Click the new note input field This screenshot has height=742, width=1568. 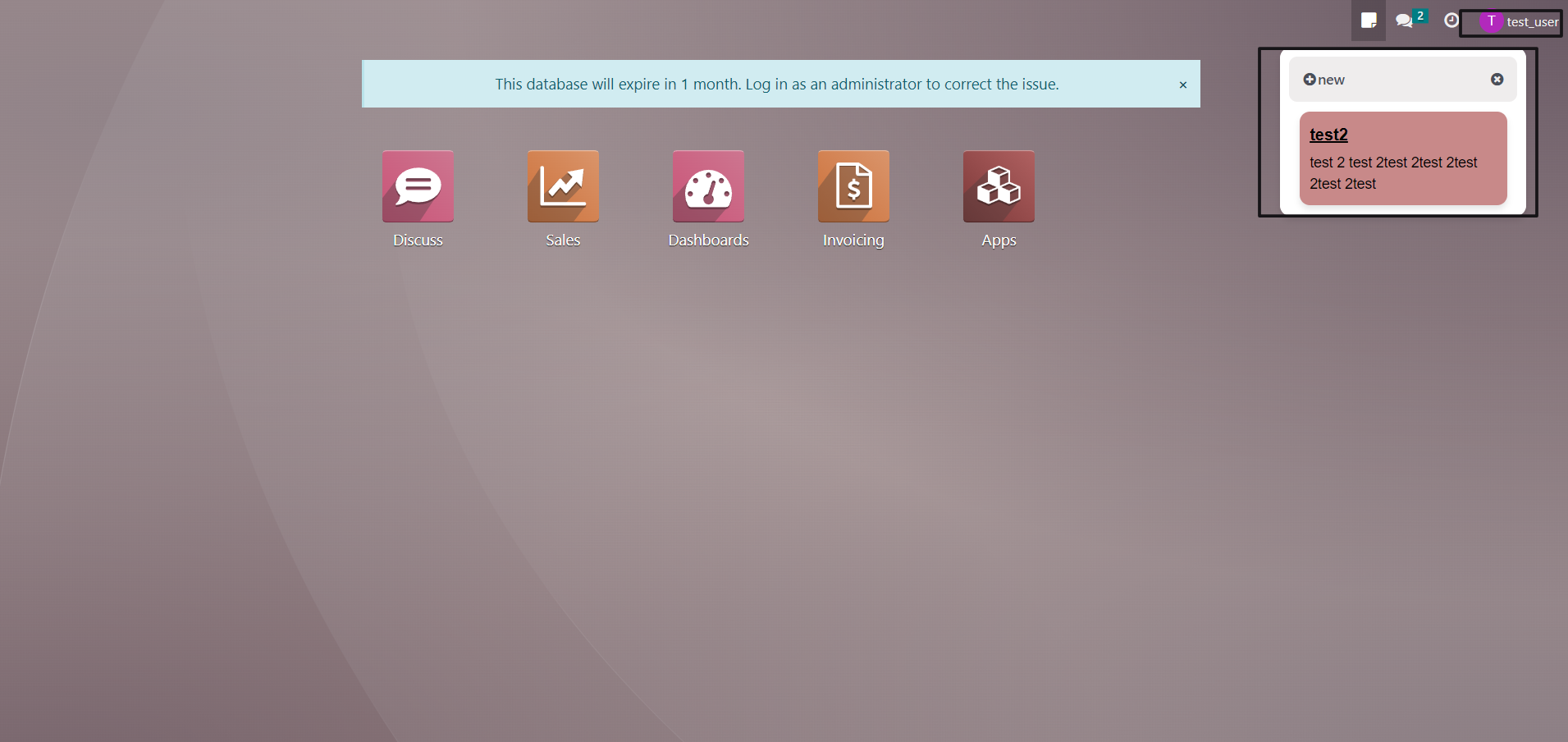click(x=1403, y=80)
